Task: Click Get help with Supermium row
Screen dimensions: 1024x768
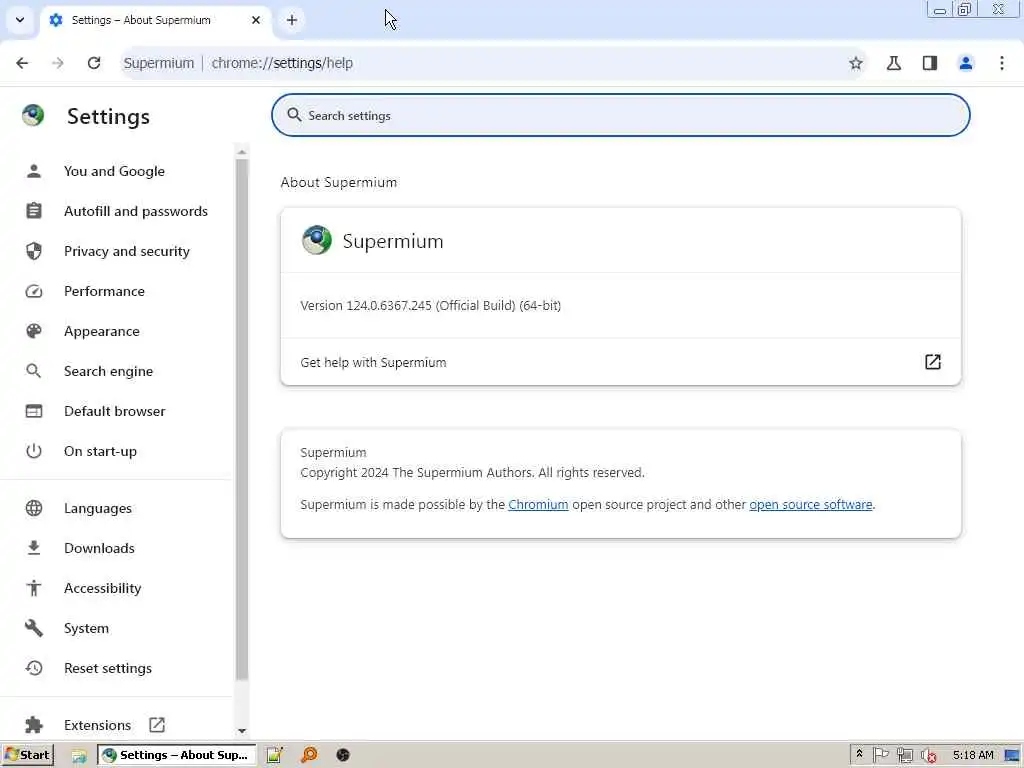Action: pos(620,362)
